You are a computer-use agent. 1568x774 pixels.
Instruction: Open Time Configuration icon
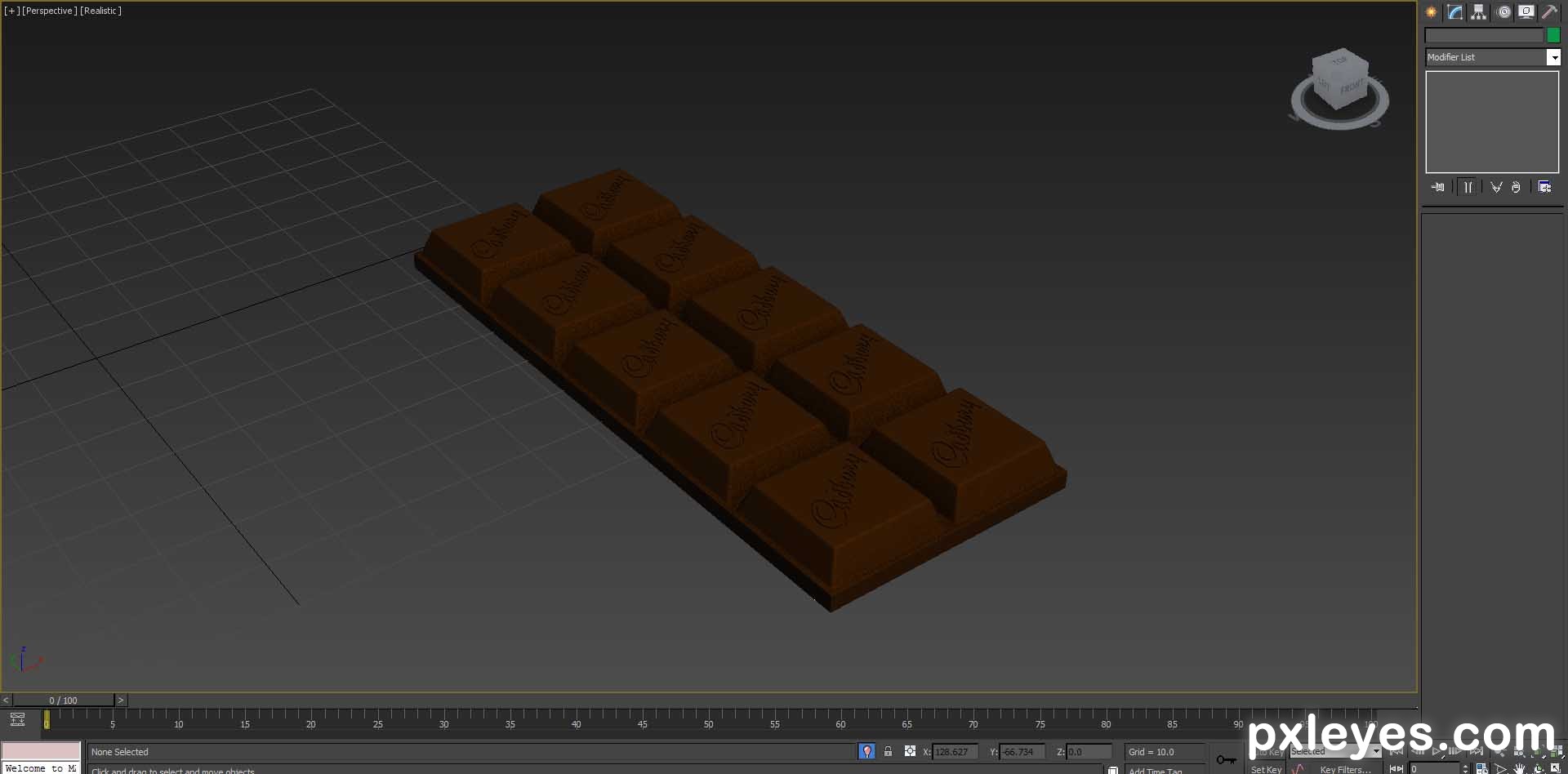pos(1482,769)
